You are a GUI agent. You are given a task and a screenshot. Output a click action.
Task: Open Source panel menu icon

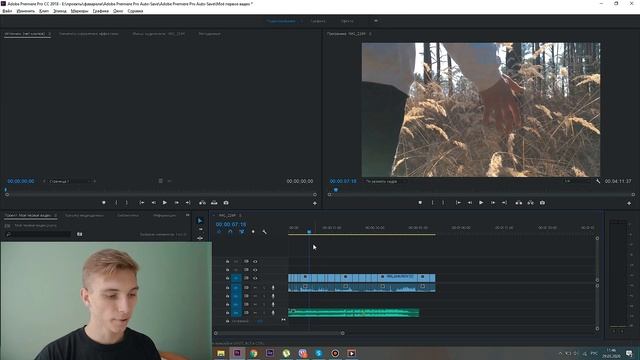tap(50, 34)
